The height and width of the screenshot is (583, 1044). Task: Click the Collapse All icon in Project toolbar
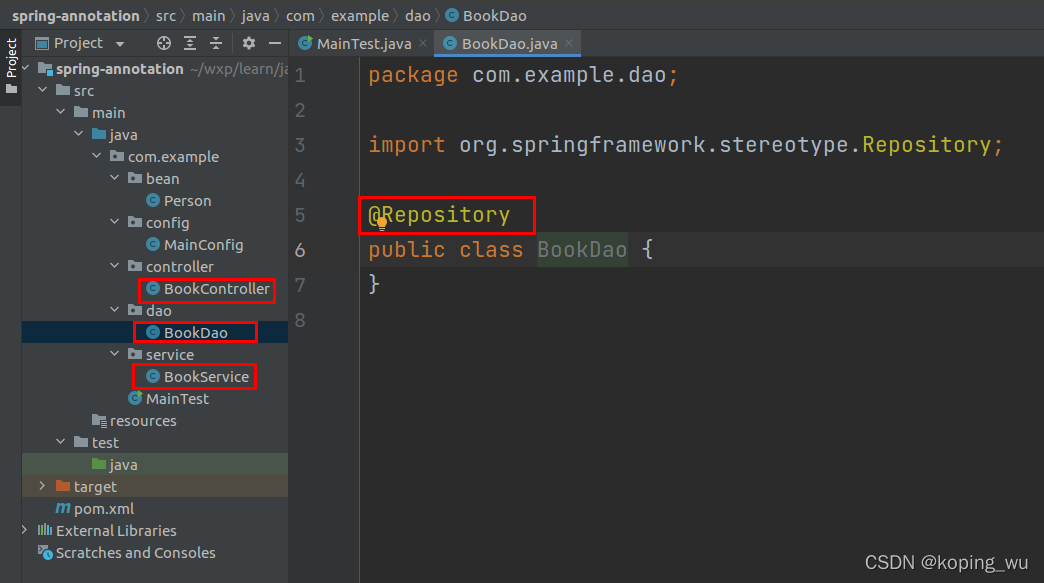[x=216, y=43]
